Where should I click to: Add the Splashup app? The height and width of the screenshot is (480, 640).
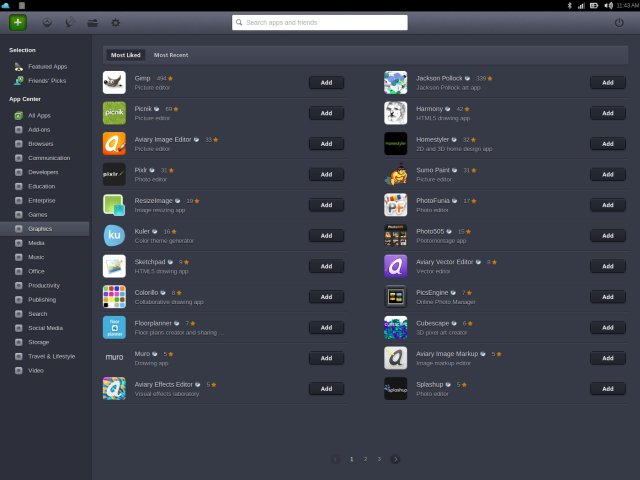tap(608, 389)
